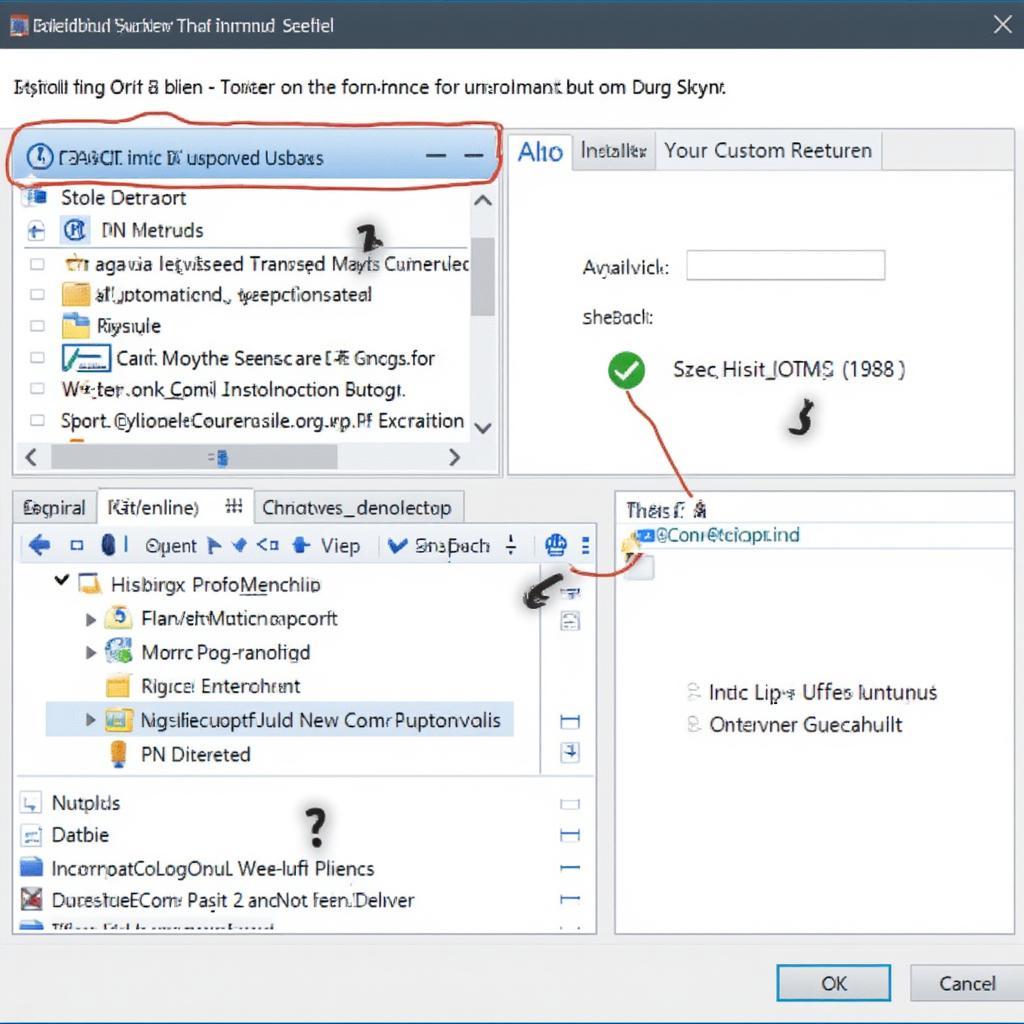The height and width of the screenshot is (1024, 1024).
Task: Click the @Con@tciopt.ind link
Action: pyautogui.click(x=727, y=535)
